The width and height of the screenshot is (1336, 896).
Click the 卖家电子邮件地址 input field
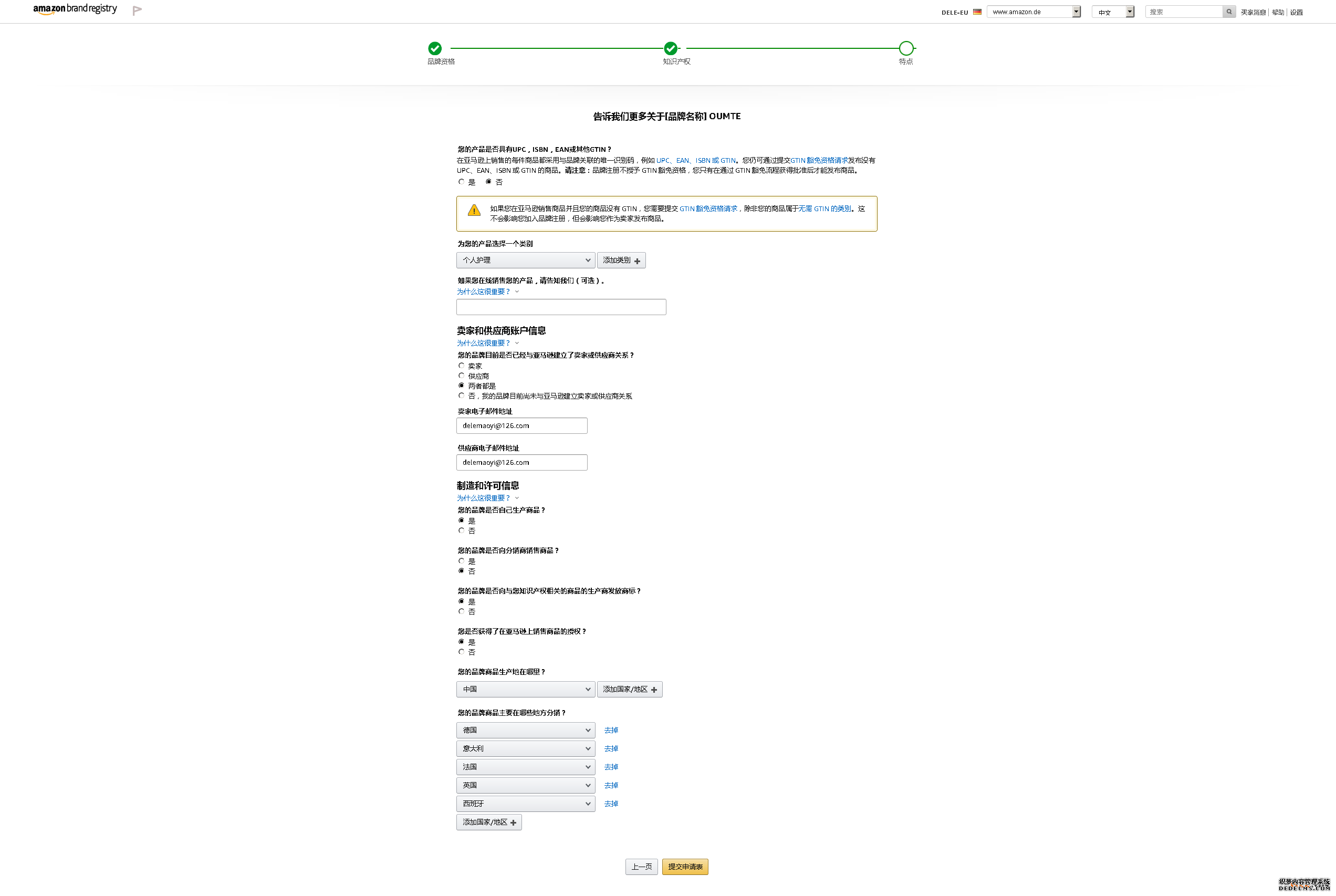[x=521, y=426]
